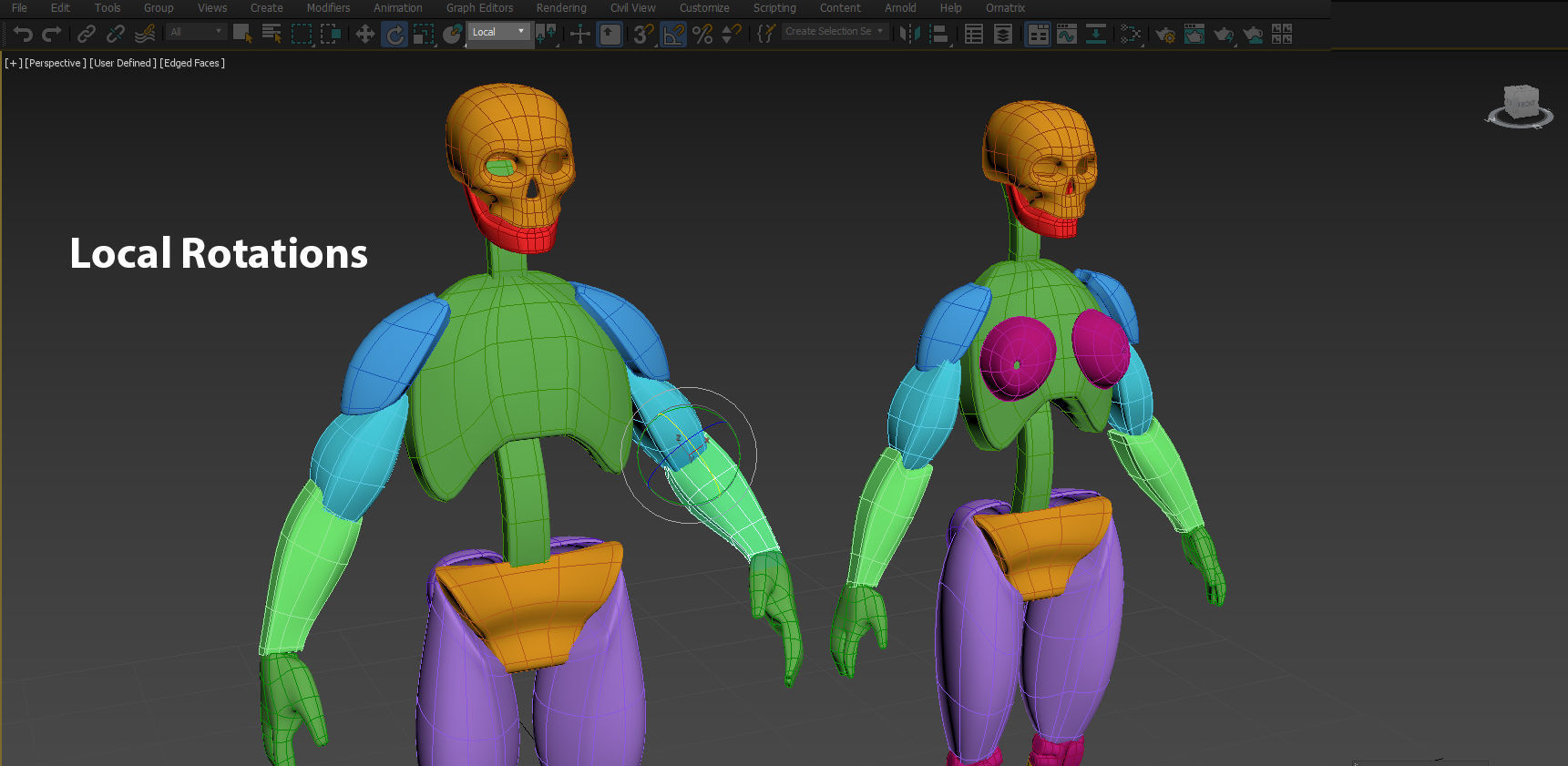This screenshot has width=1568, height=766.
Task: Click the down-arrow-onto-bar toolbar icon
Action: tap(1096, 34)
